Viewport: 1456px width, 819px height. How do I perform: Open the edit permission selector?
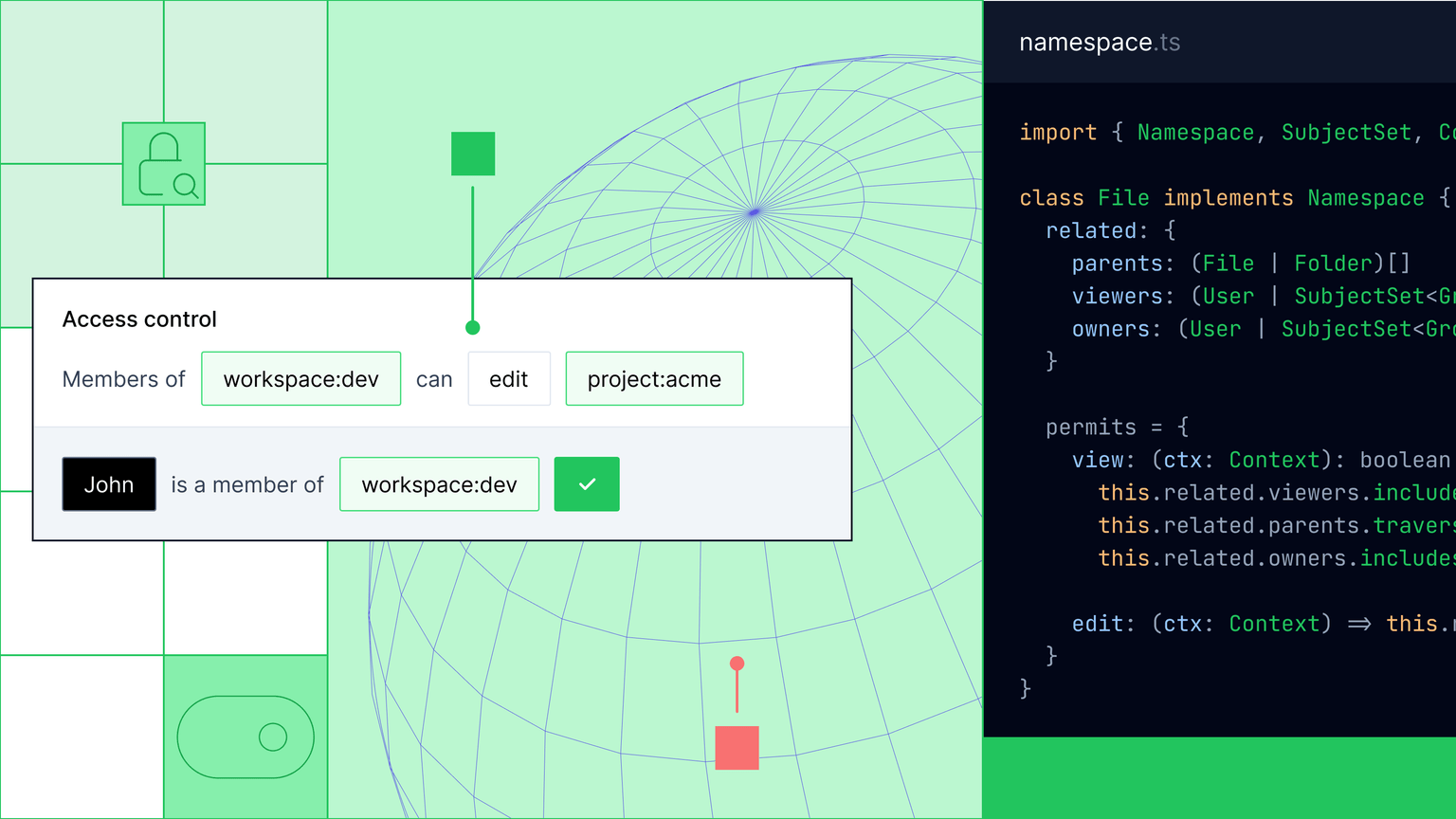[509, 379]
